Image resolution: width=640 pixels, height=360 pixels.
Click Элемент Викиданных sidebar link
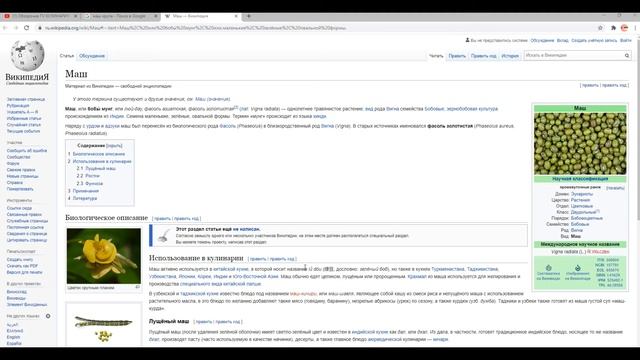[x=27, y=304]
